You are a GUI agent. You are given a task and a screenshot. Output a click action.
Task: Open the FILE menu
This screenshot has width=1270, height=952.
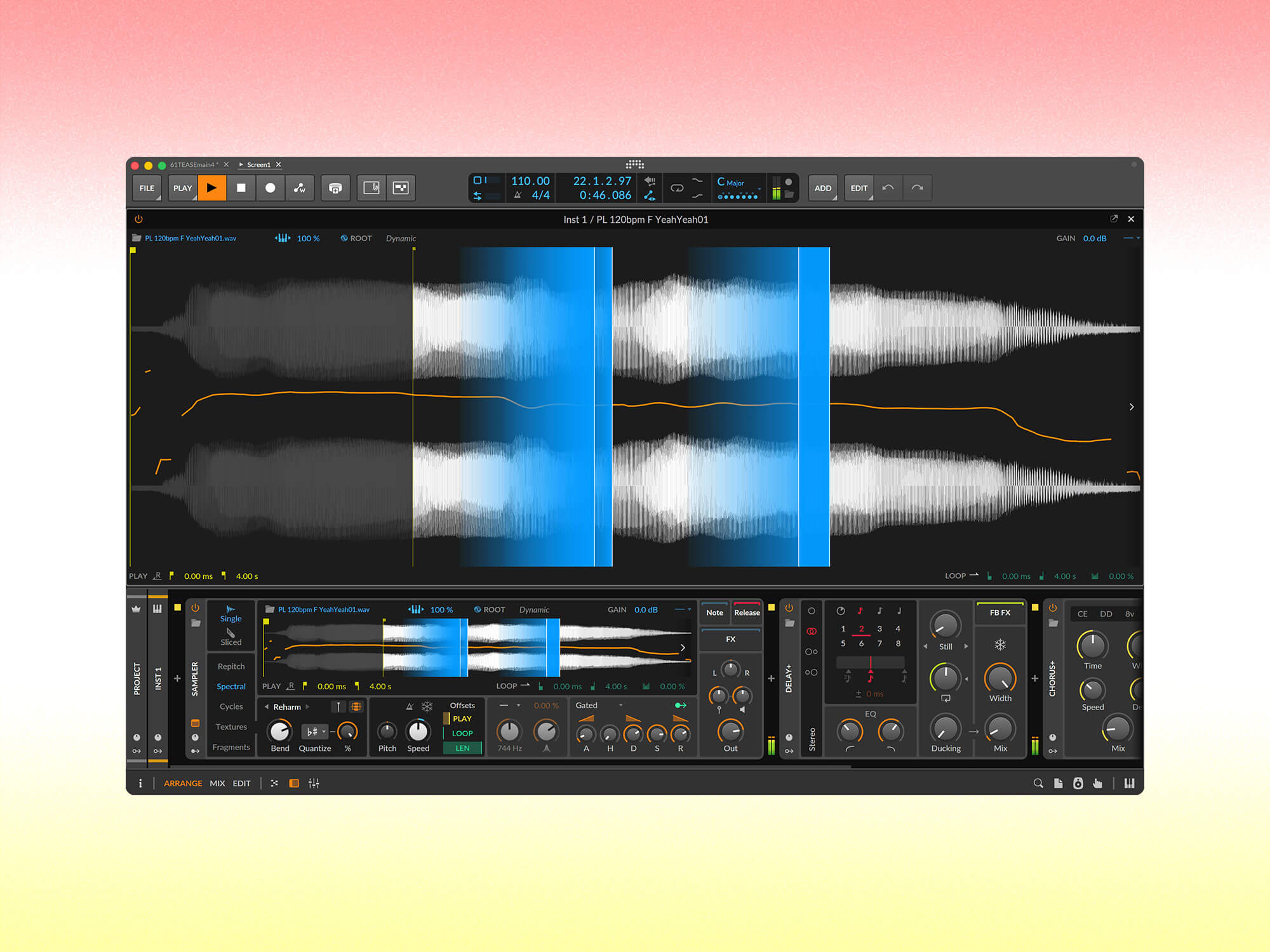tap(147, 188)
